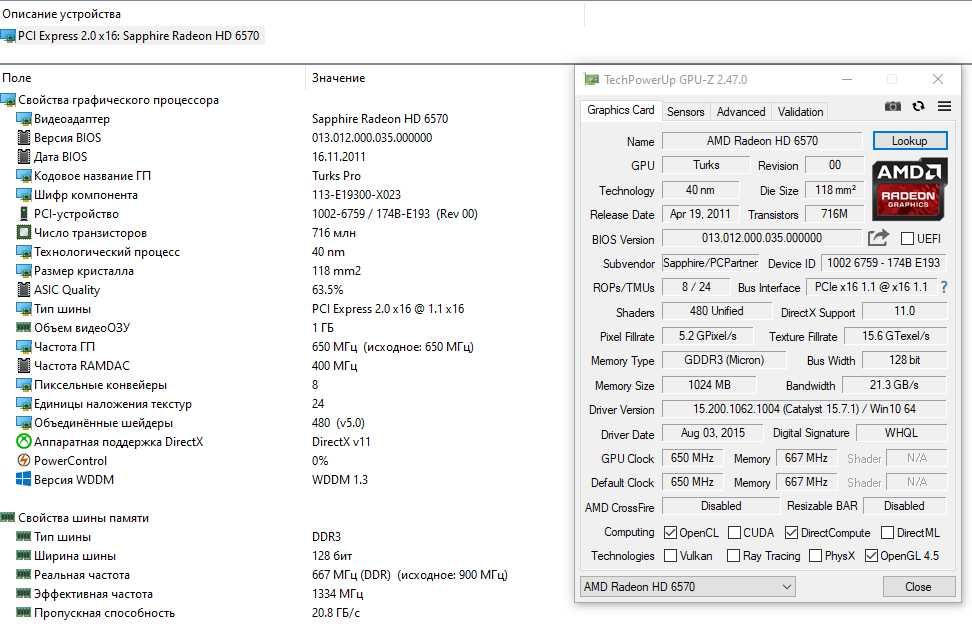972x636 pixels.
Task: Click memory icon beside Ширина шины
Action: click(24, 555)
